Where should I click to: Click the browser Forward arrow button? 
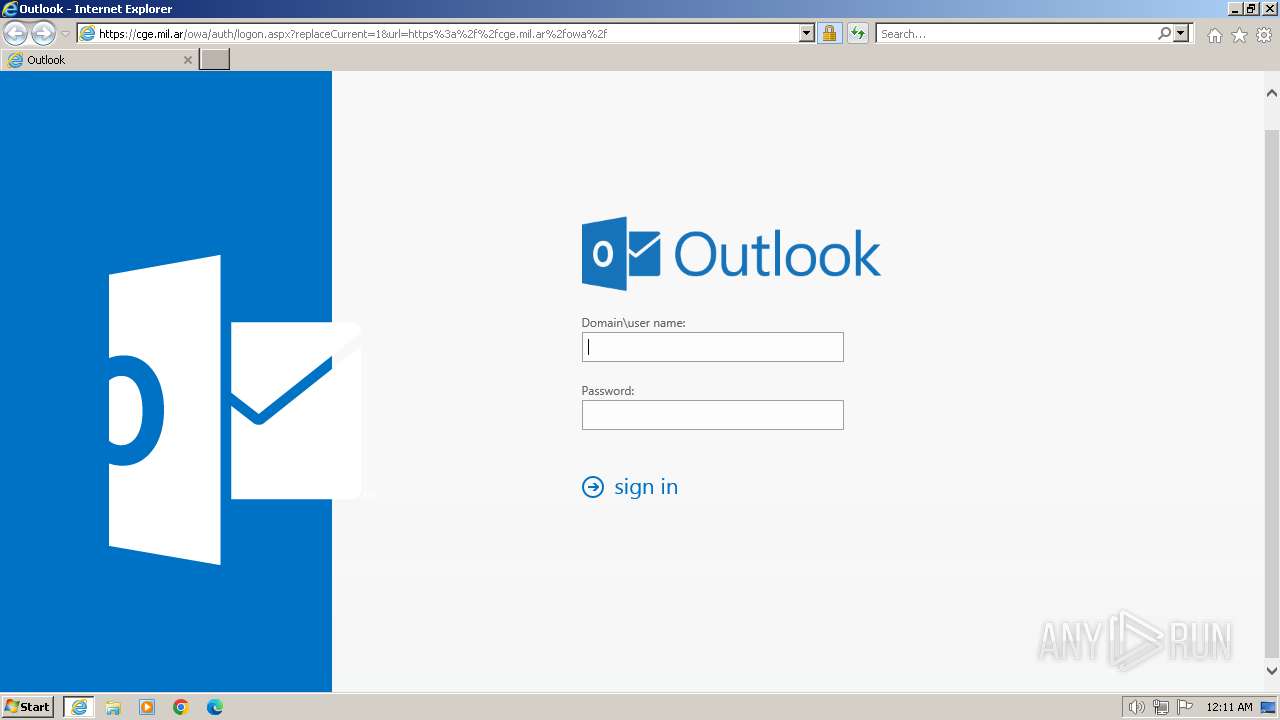click(x=43, y=34)
